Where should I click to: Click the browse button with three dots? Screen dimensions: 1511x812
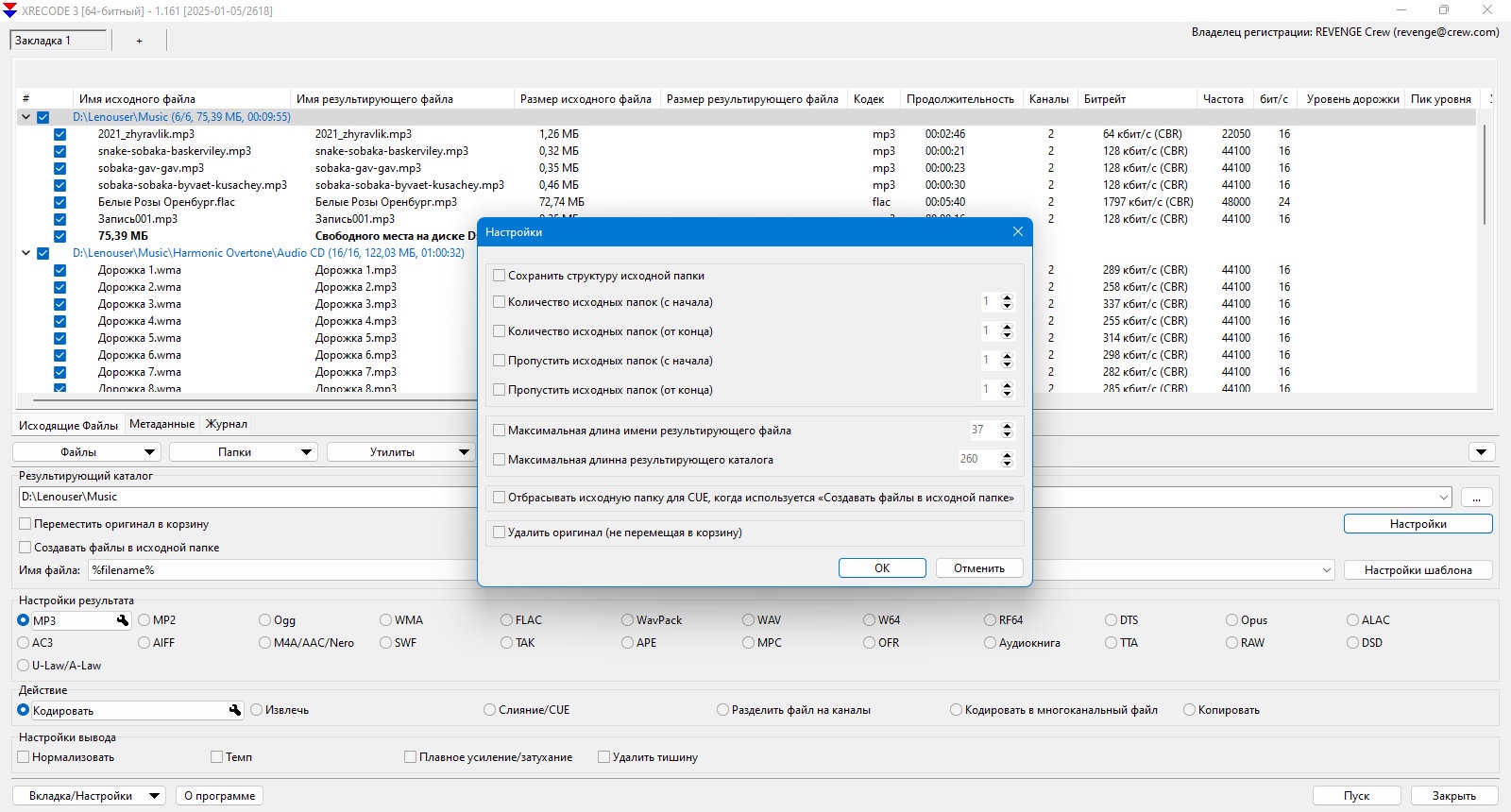pos(1476,497)
